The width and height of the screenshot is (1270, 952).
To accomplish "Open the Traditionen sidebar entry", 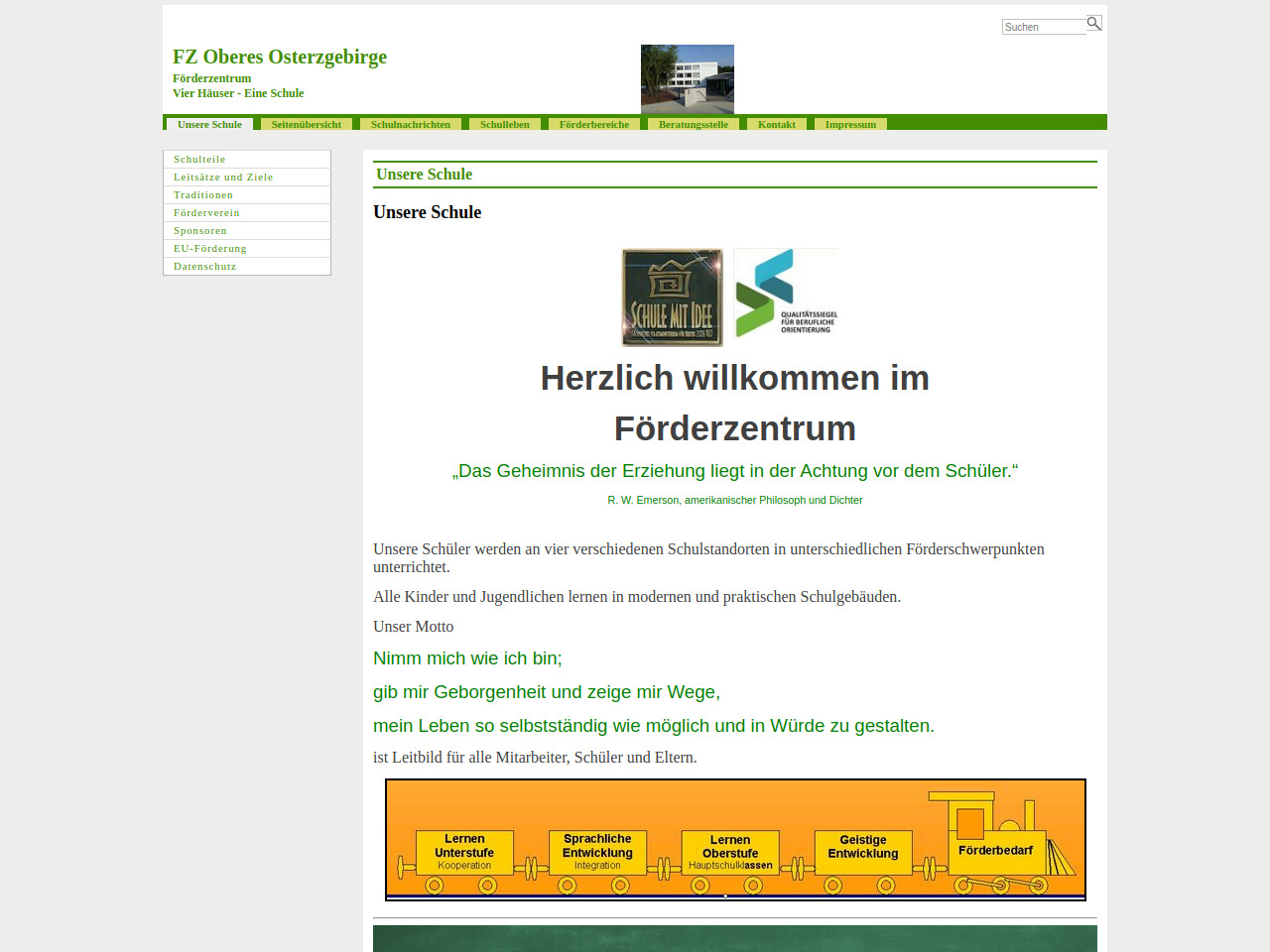I will coord(203,194).
